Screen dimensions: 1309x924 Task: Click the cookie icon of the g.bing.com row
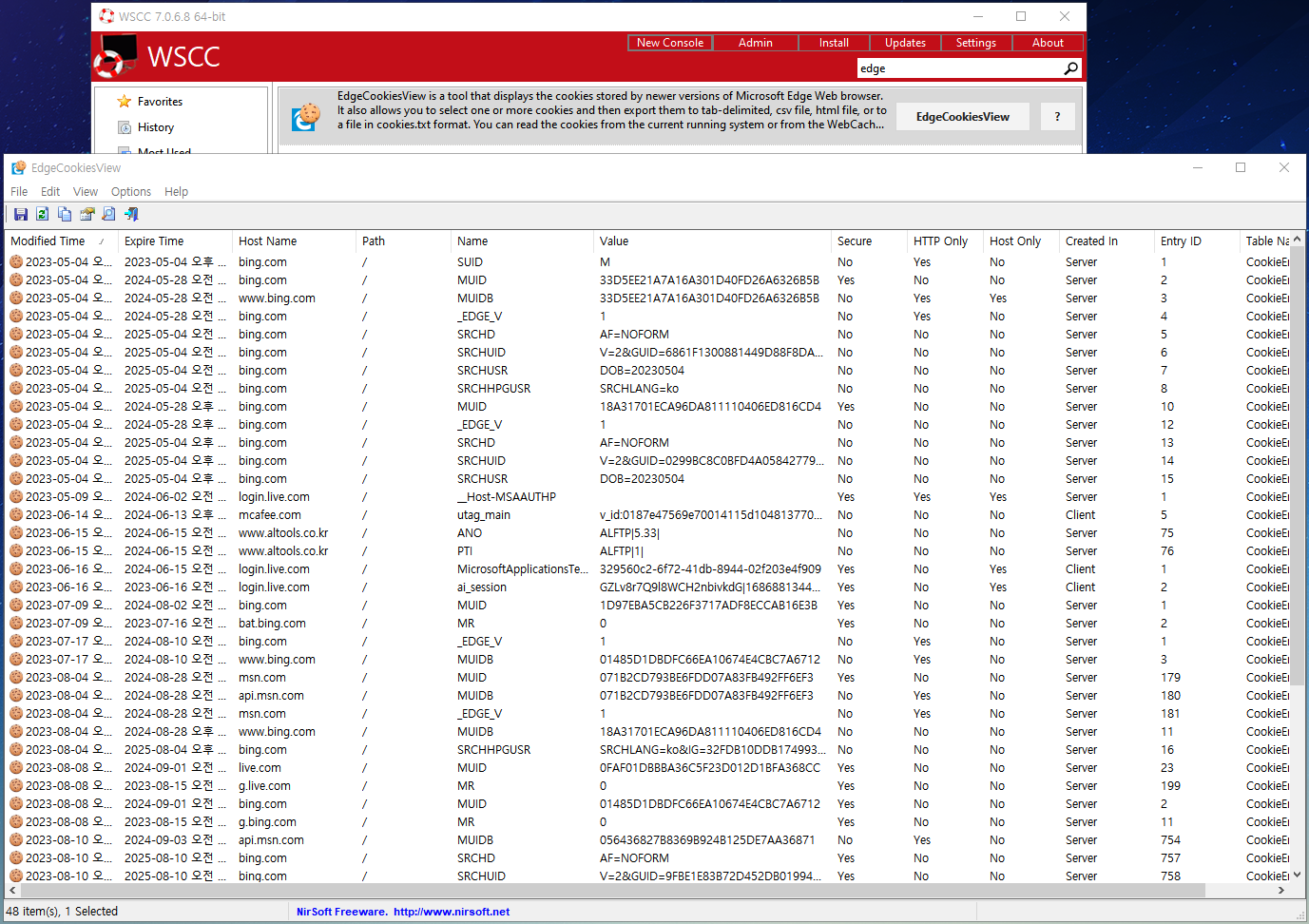16,822
